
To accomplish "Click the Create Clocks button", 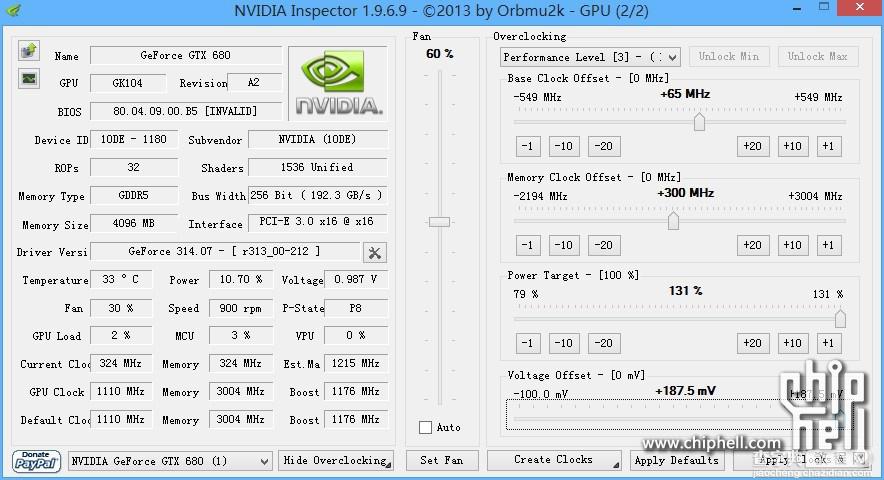I will (x=554, y=460).
